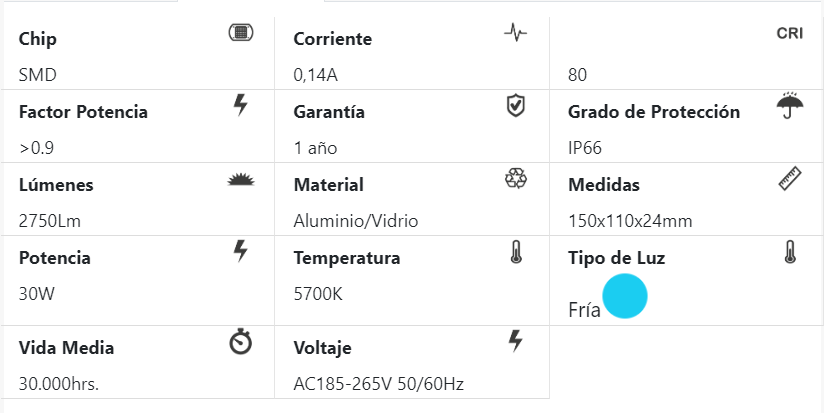Click the AC185-265V 50/60Hz voltage value

(379, 384)
